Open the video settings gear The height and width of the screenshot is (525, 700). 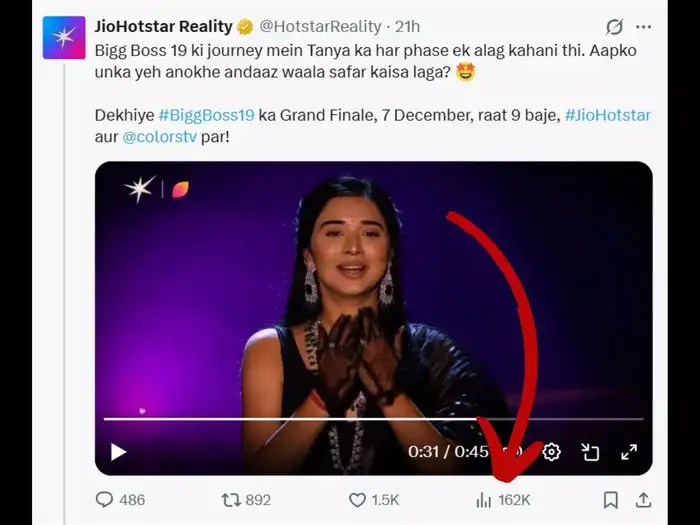pos(551,452)
